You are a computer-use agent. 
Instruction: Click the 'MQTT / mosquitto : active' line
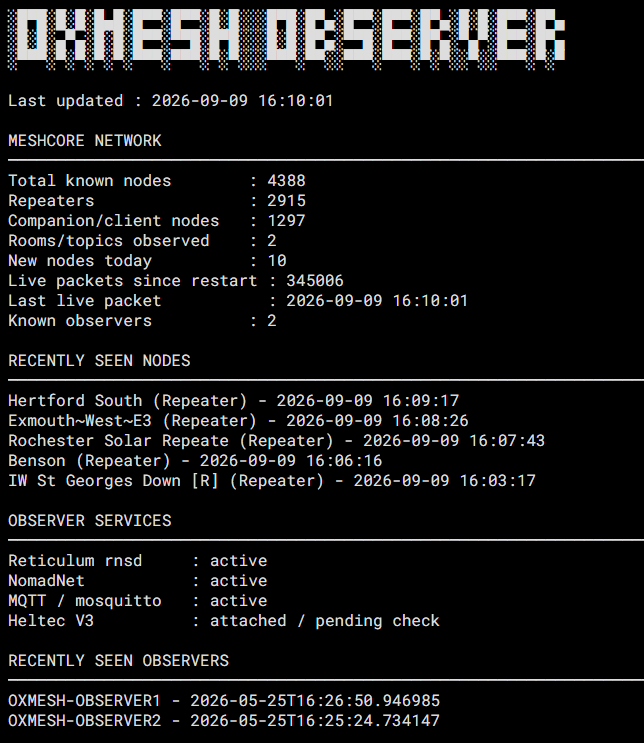click(x=138, y=601)
